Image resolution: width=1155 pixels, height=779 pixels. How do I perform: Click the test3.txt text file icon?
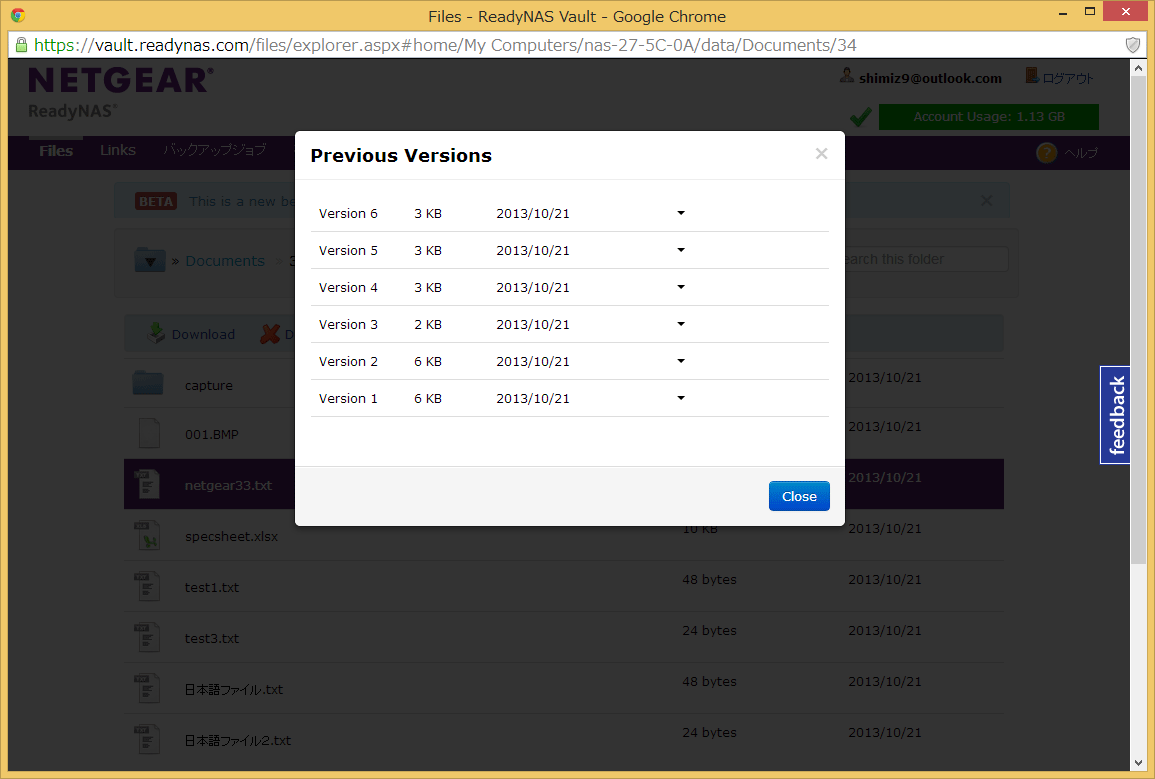point(148,638)
